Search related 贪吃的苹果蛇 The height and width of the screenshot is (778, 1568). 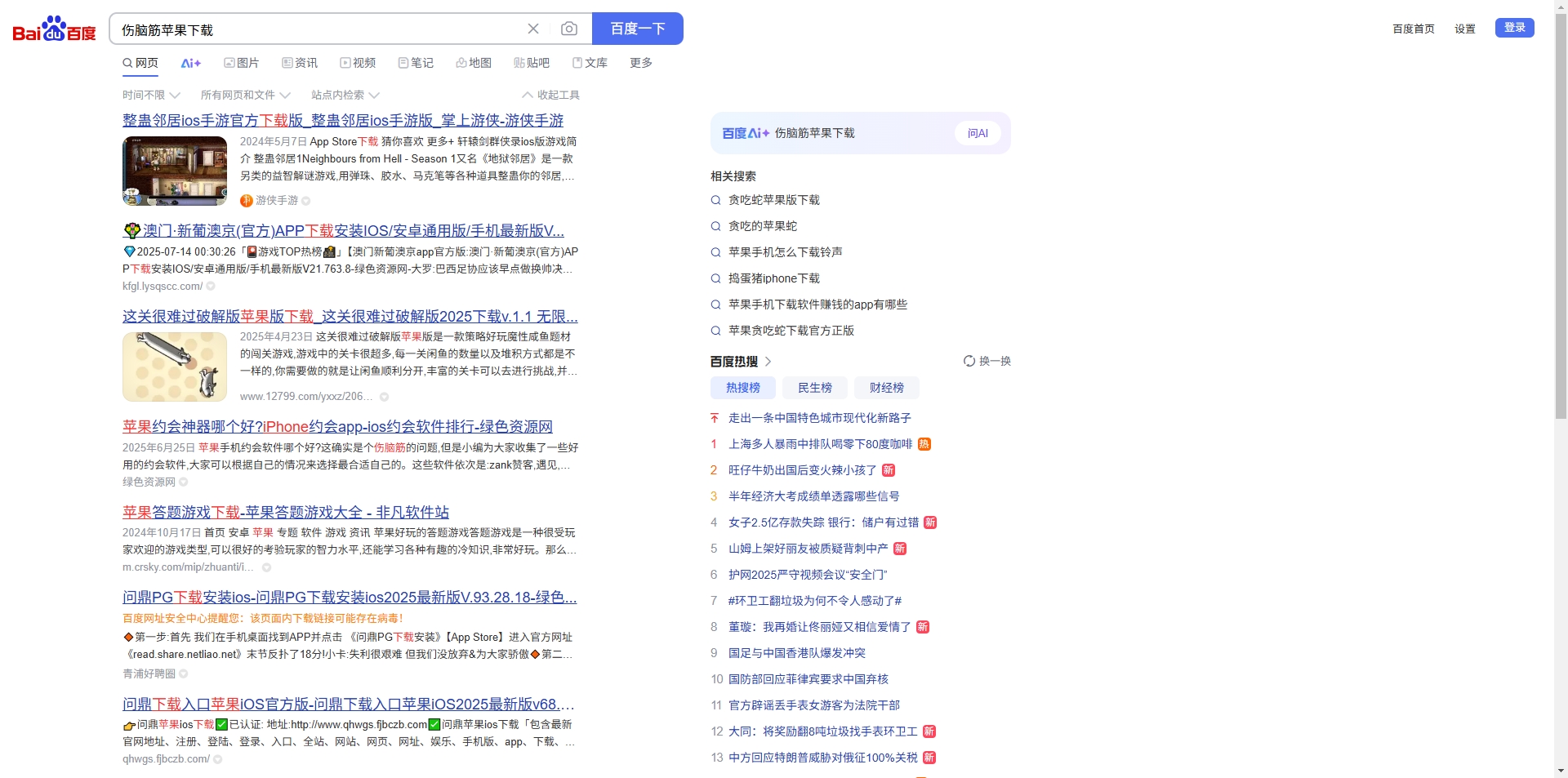click(763, 226)
